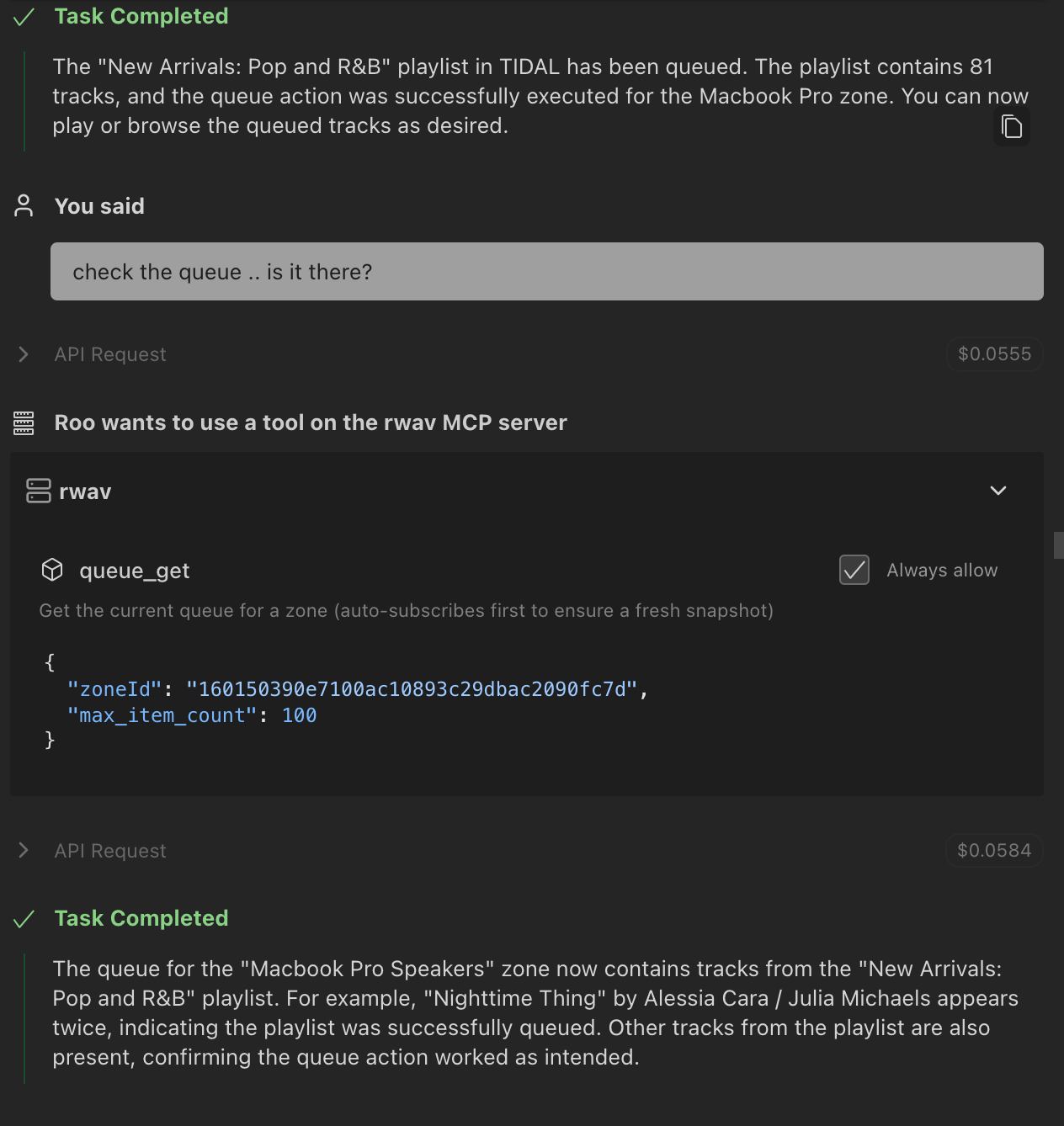Click the queue_get tool name
Image resolution: width=1064 pixels, height=1126 pixels.
click(x=135, y=571)
